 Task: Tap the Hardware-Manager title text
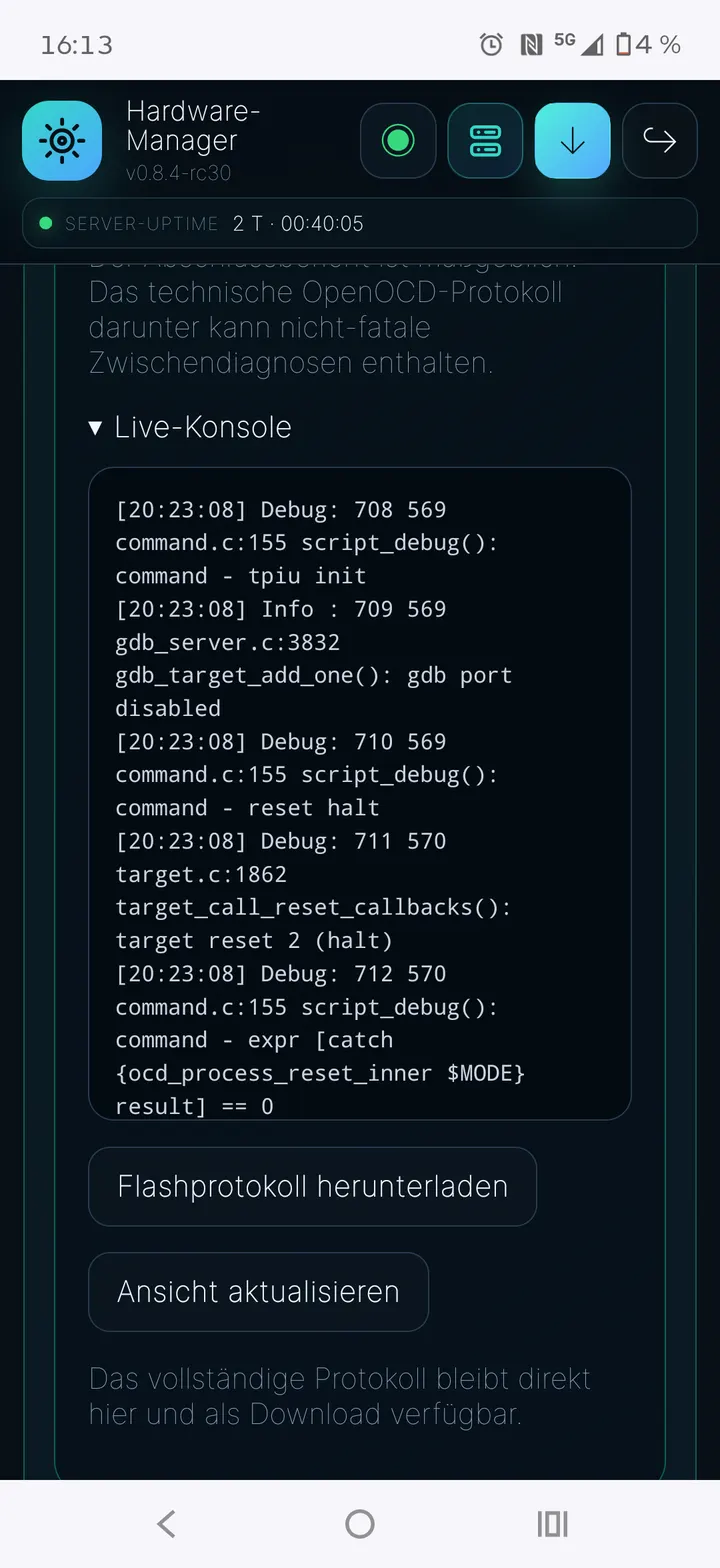(193, 126)
